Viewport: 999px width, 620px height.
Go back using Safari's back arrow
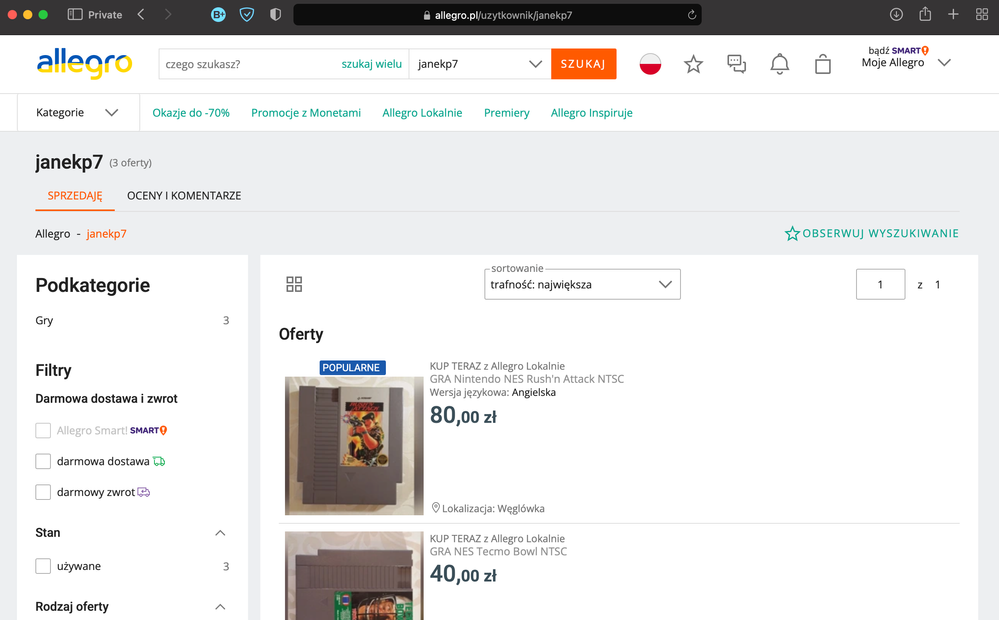tap(141, 15)
